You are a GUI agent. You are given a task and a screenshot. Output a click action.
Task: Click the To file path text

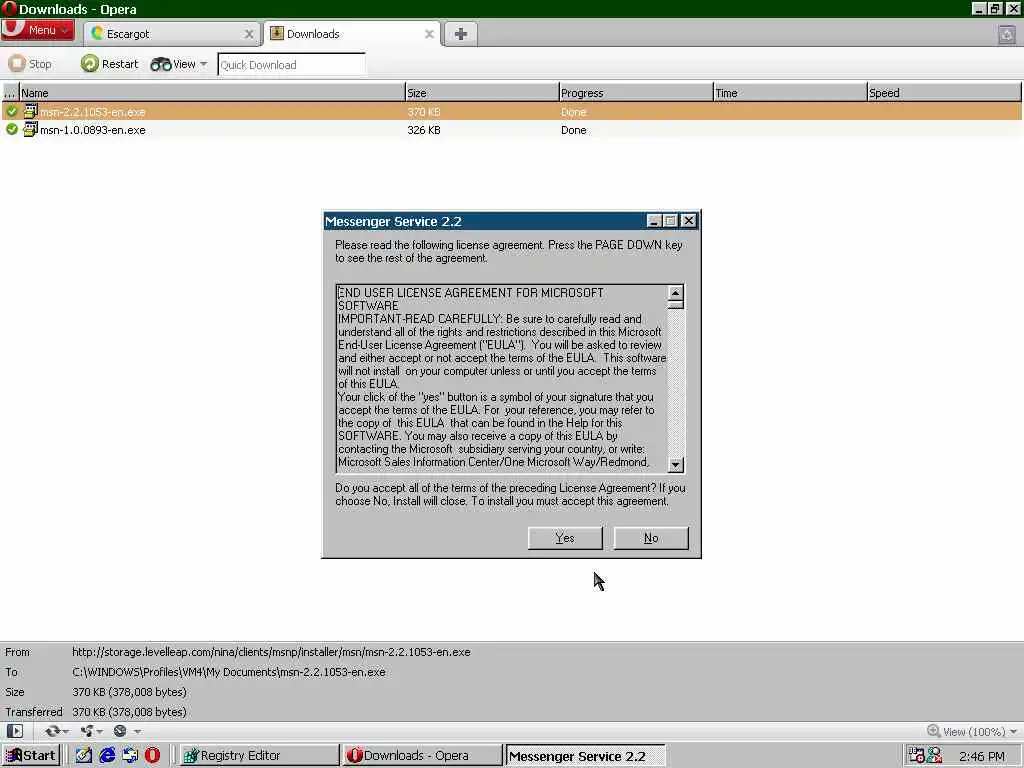229,672
